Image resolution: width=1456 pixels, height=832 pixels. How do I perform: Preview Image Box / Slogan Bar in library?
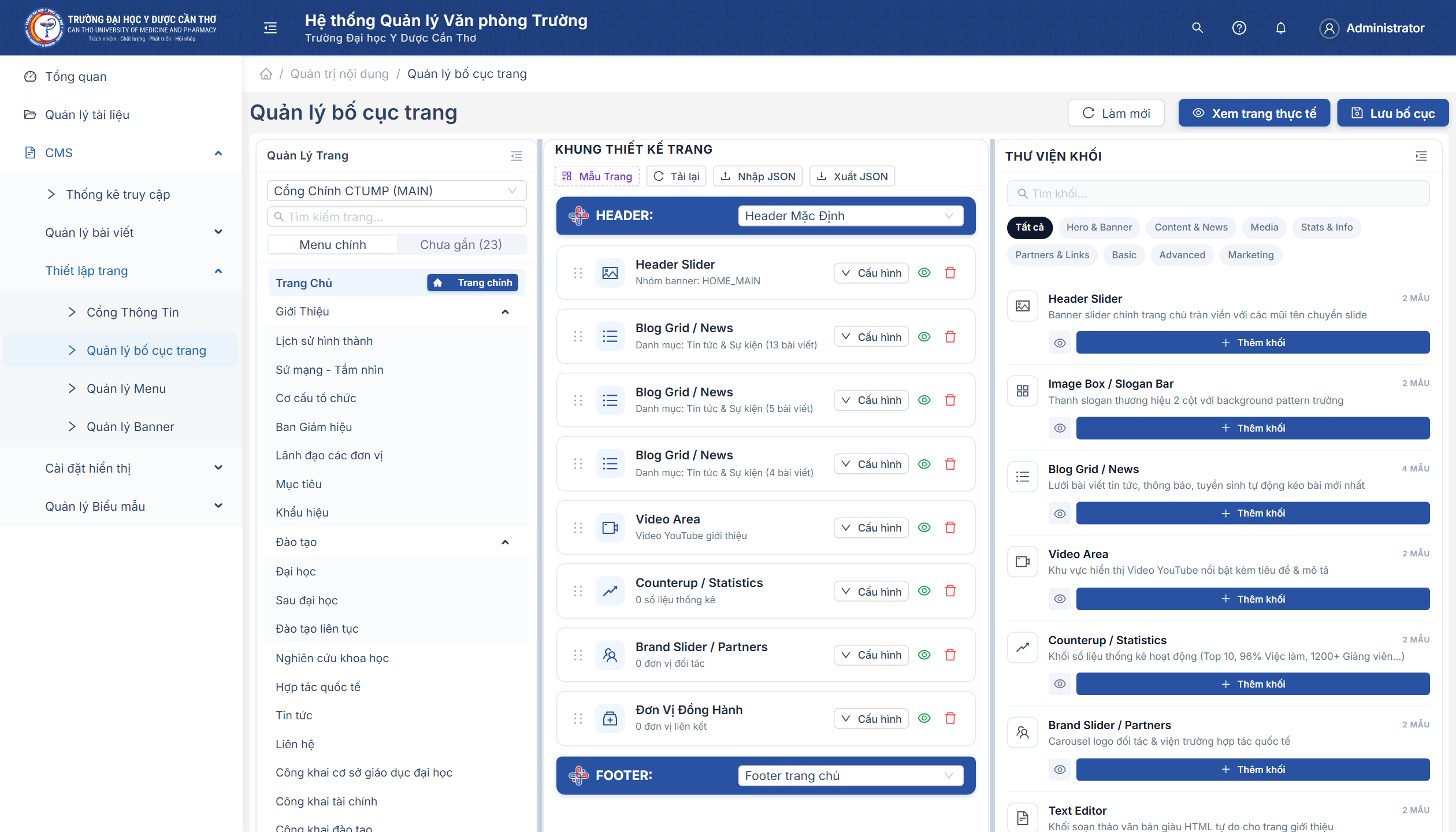(x=1060, y=428)
